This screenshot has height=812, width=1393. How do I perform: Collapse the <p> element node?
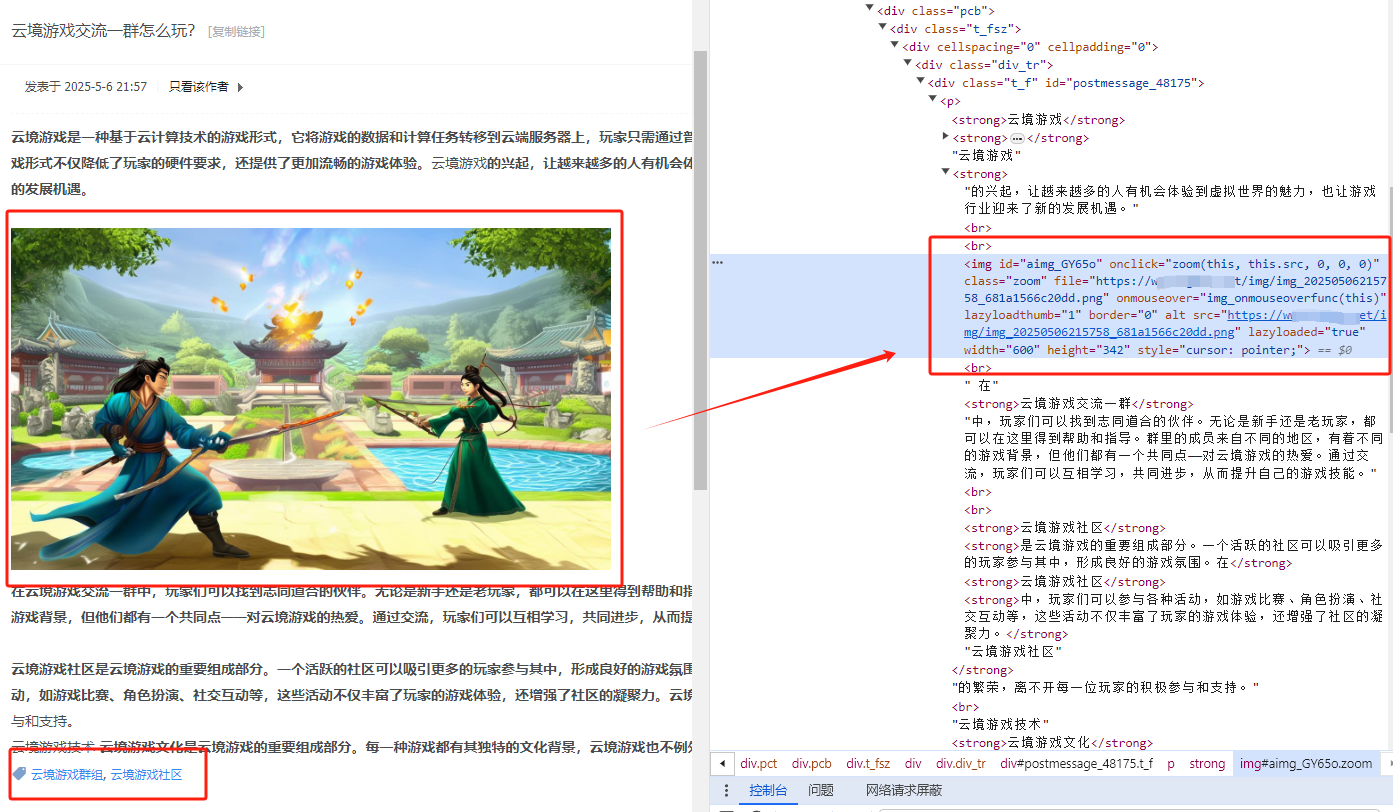point(934,101)
